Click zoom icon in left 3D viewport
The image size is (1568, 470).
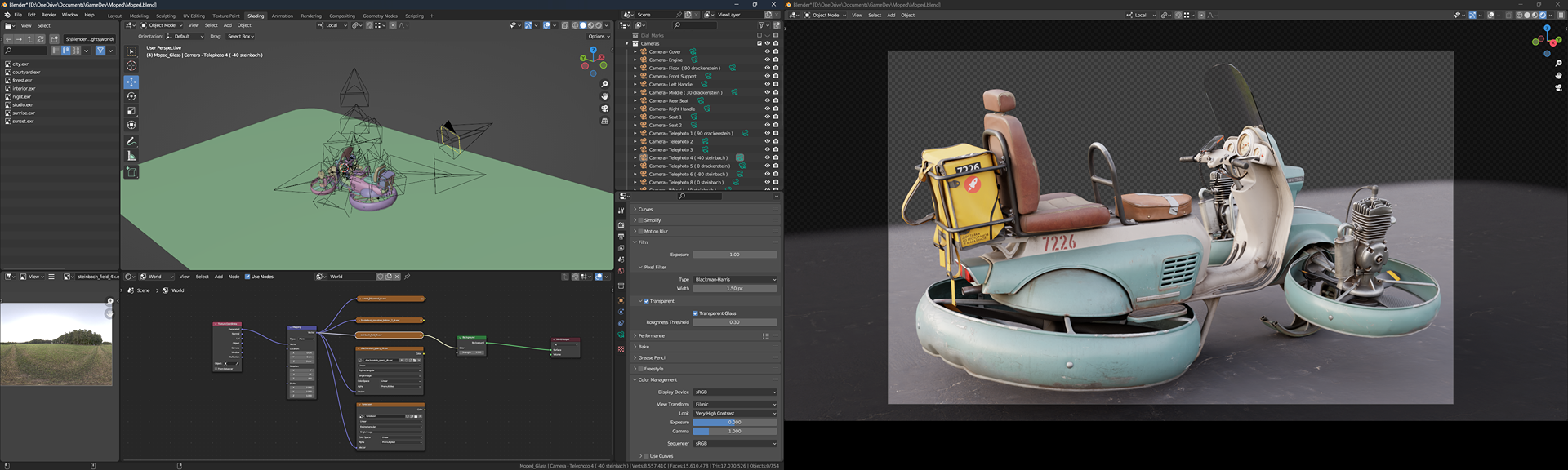pyautogui.click(x=604, y=84)
